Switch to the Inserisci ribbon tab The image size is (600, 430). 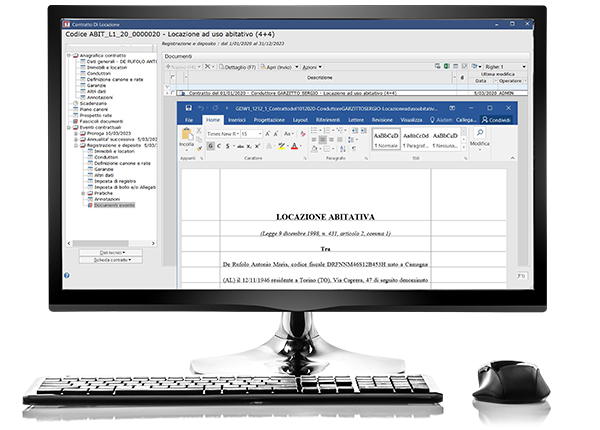[x=238, y=118]
